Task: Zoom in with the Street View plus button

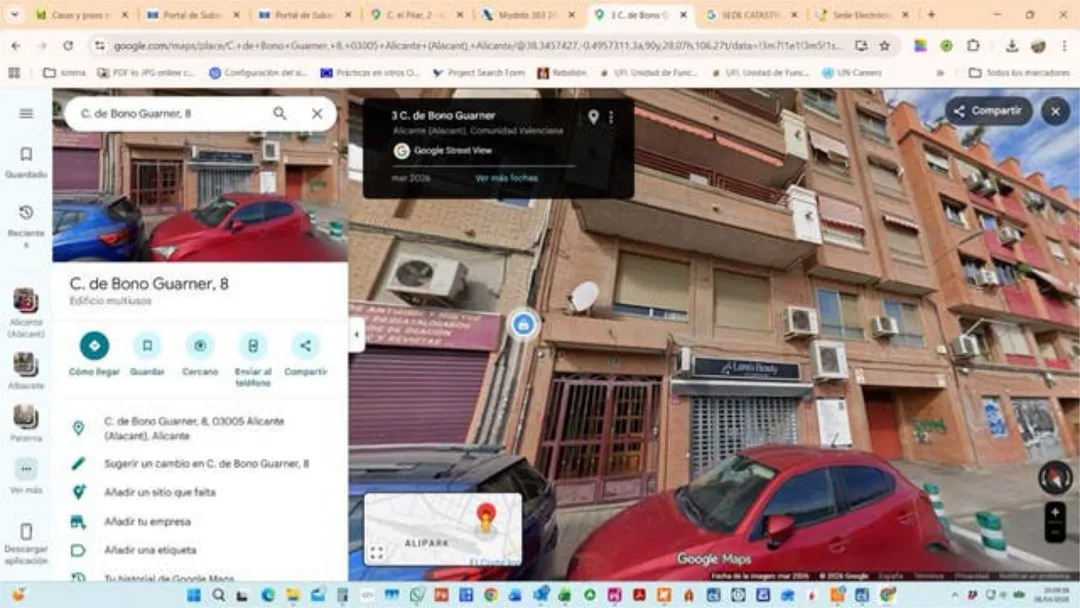Action: pos(1055,513)
